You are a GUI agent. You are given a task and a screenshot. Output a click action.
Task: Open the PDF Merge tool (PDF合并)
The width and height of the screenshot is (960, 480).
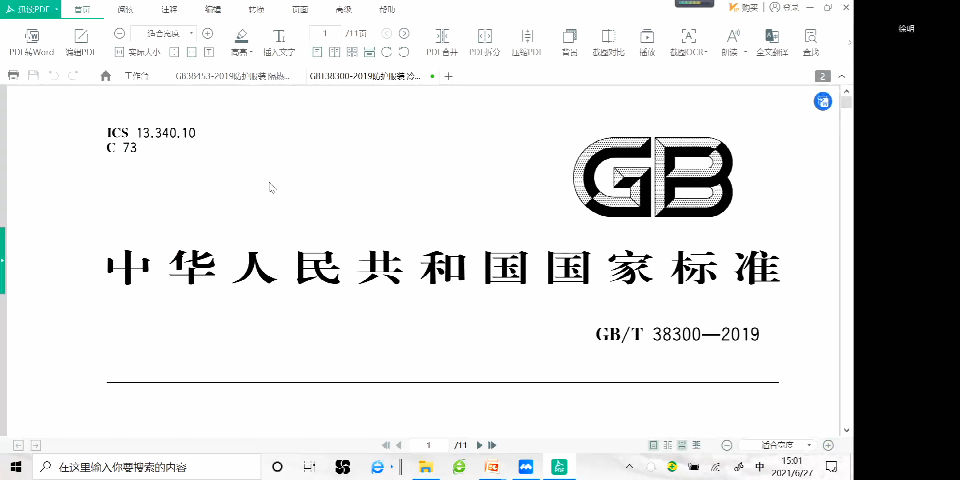point(442,42)
